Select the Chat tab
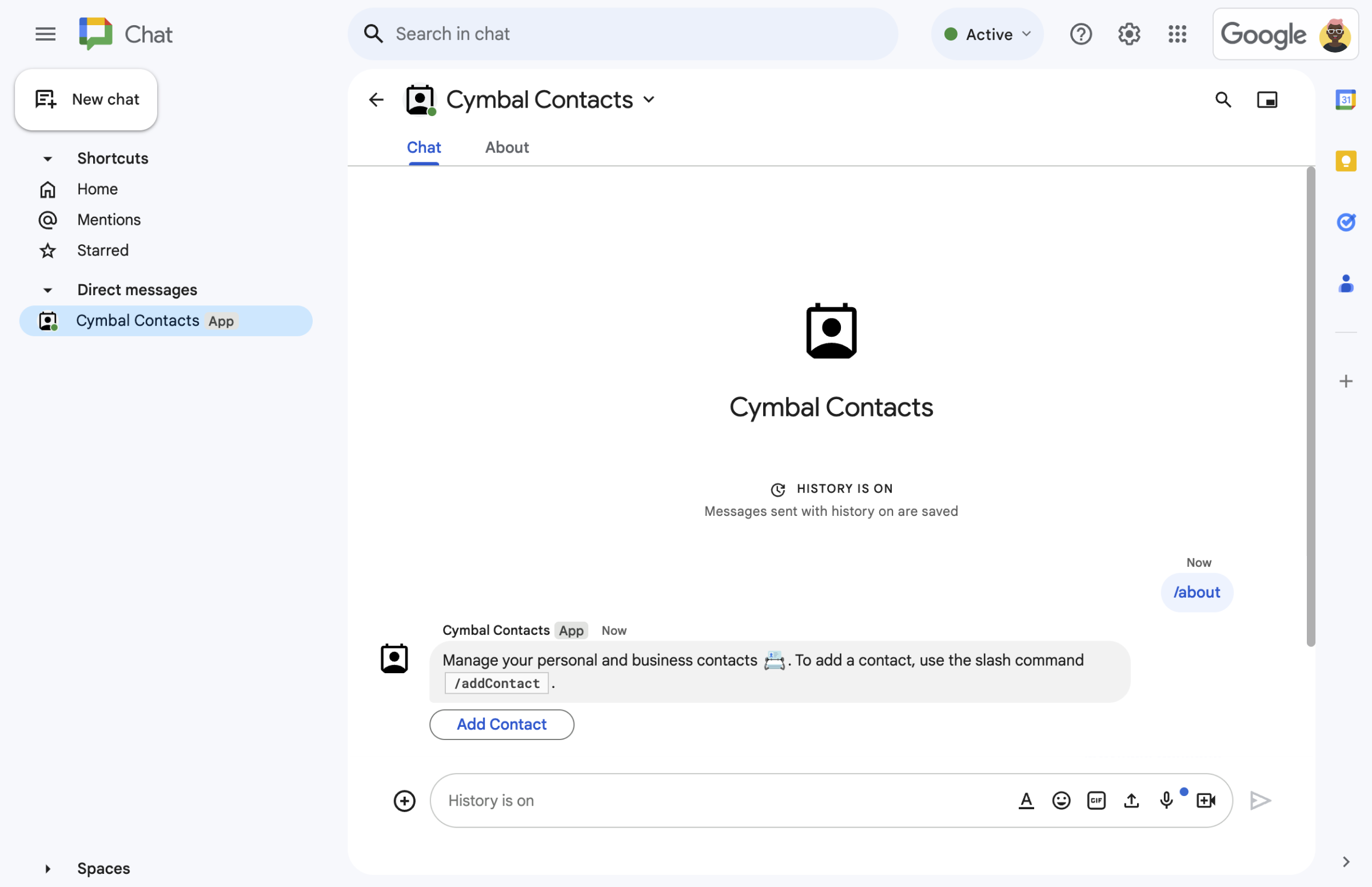 click(423, 147)
